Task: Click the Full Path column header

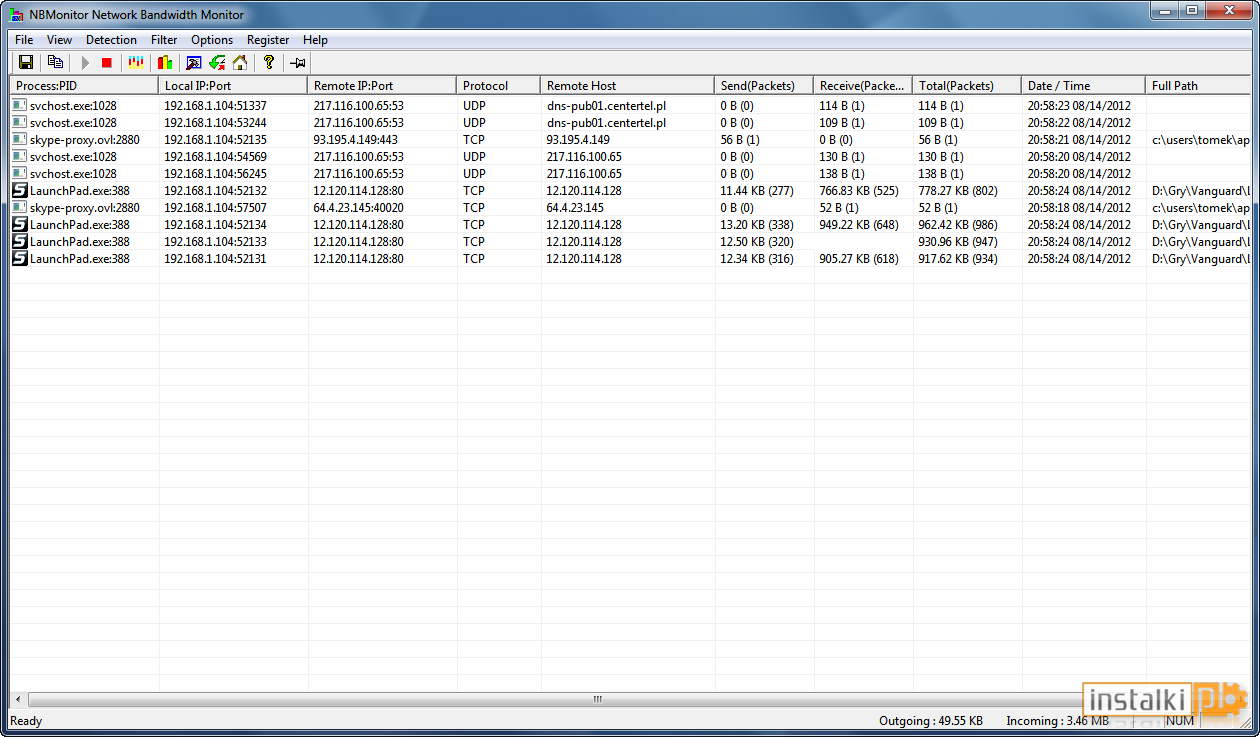Action: coord(1198,86)
